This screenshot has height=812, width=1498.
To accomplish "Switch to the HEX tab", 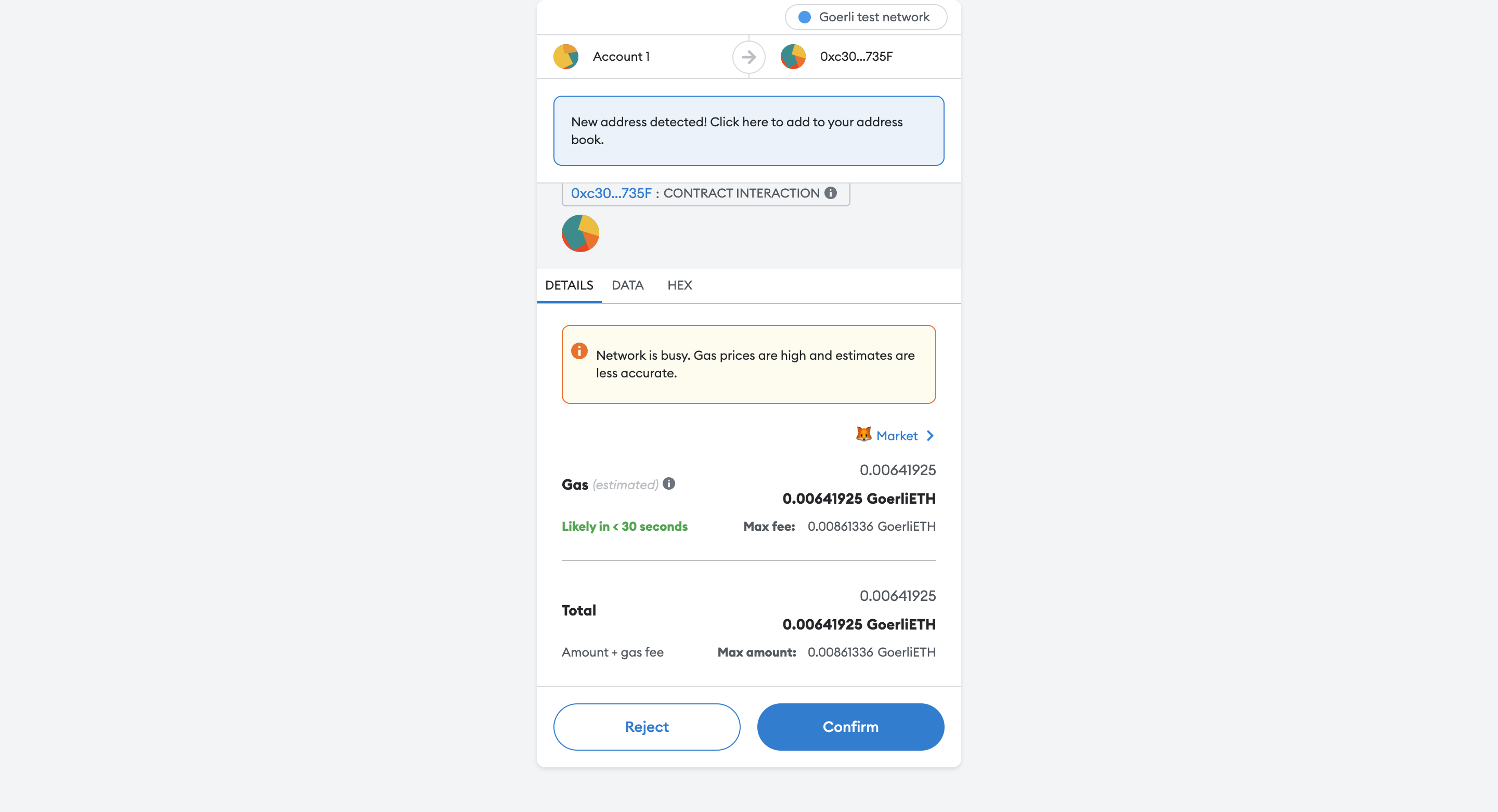I will [679, 285].
